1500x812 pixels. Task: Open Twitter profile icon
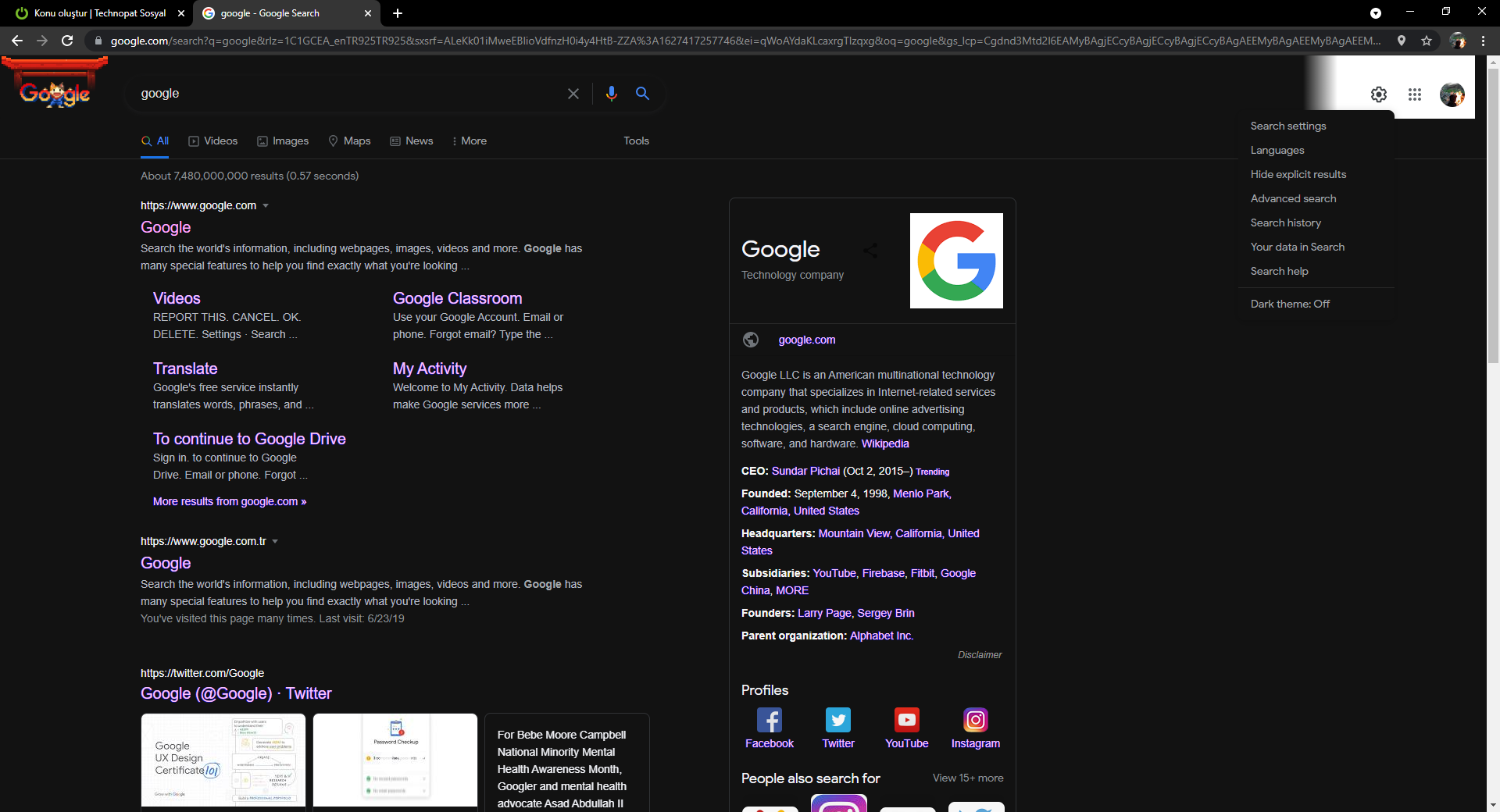pyautogui.click(x=838, y=720)
